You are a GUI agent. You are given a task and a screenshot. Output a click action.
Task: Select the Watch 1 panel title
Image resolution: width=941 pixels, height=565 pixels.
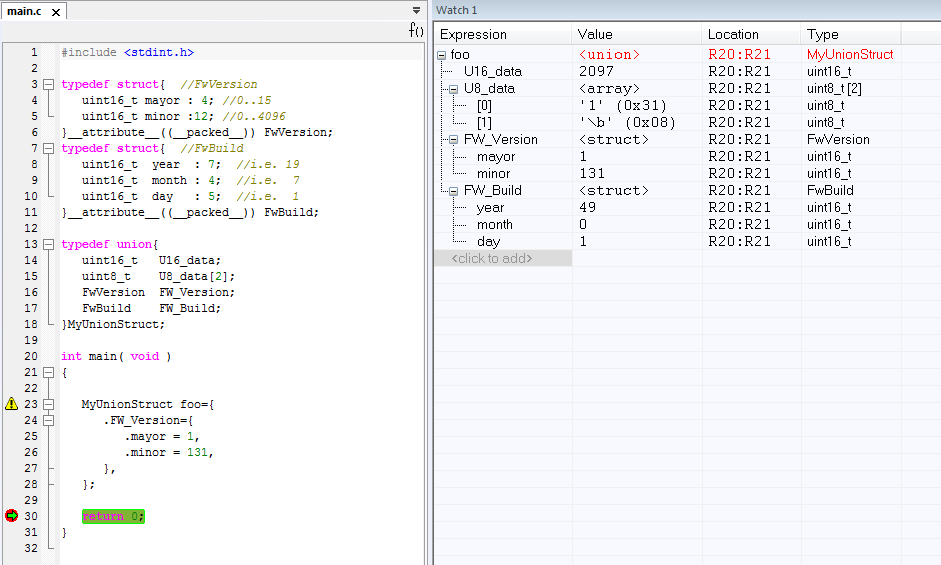click(x=456, y=10)
